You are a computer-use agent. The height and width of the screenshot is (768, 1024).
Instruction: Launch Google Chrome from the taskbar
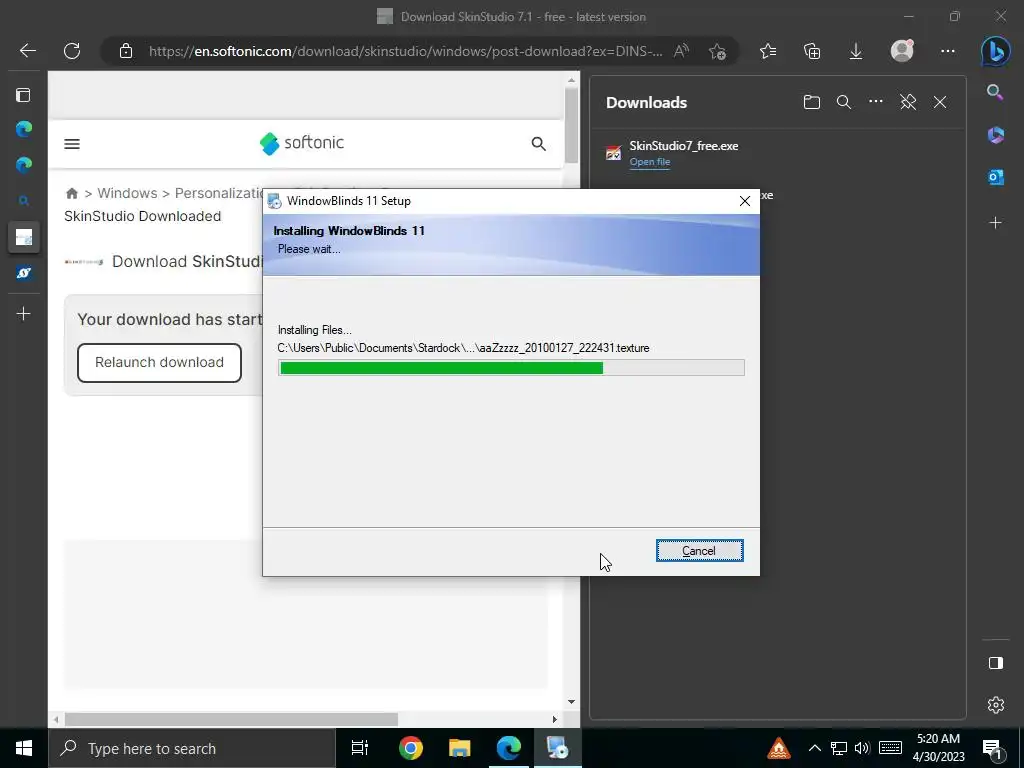(410, 748)
